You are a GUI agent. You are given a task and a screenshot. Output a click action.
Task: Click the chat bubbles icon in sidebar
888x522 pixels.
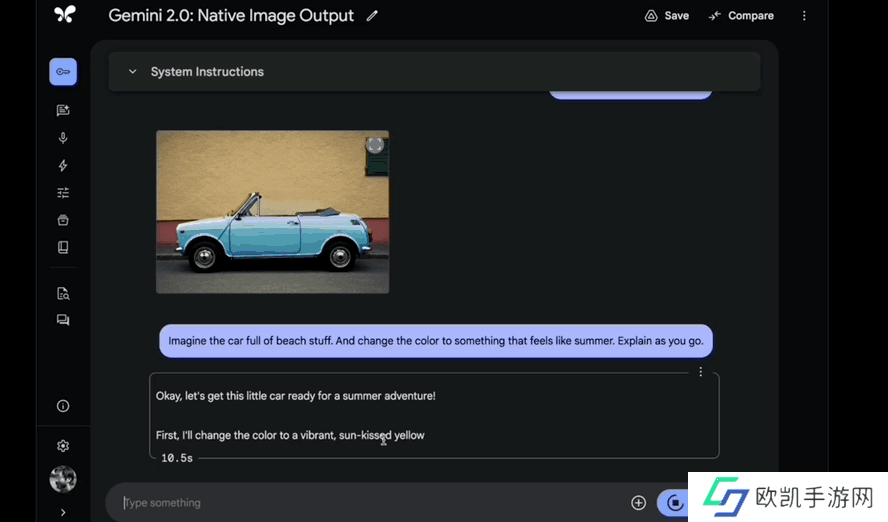click(63, 320)
